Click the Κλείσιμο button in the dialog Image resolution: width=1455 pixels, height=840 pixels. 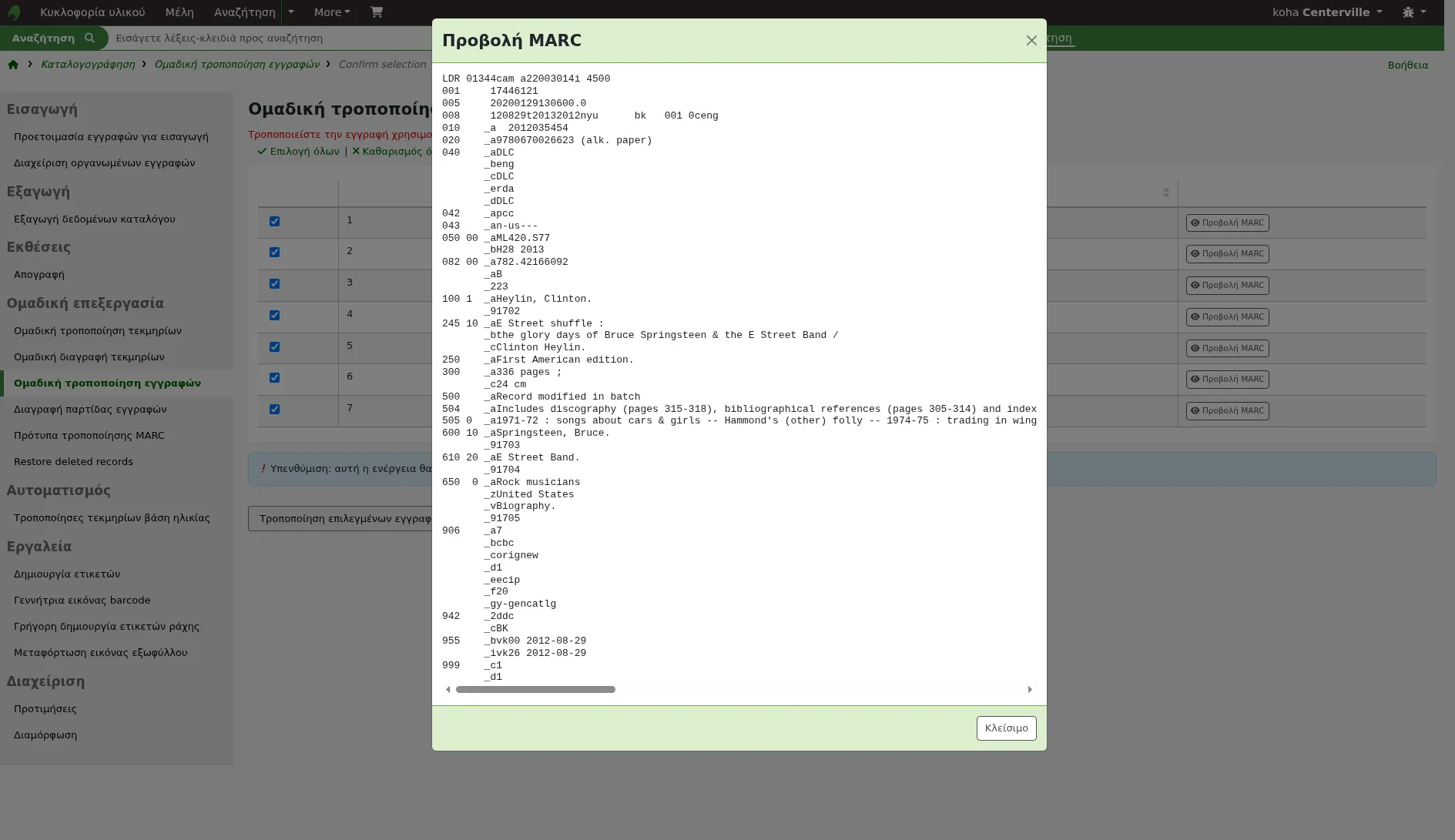tap(1006, 728)
